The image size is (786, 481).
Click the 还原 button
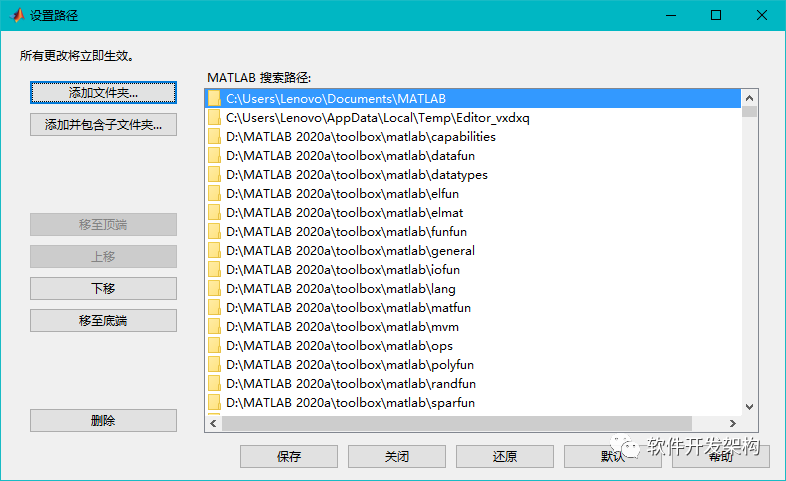[x=505, y=456]
